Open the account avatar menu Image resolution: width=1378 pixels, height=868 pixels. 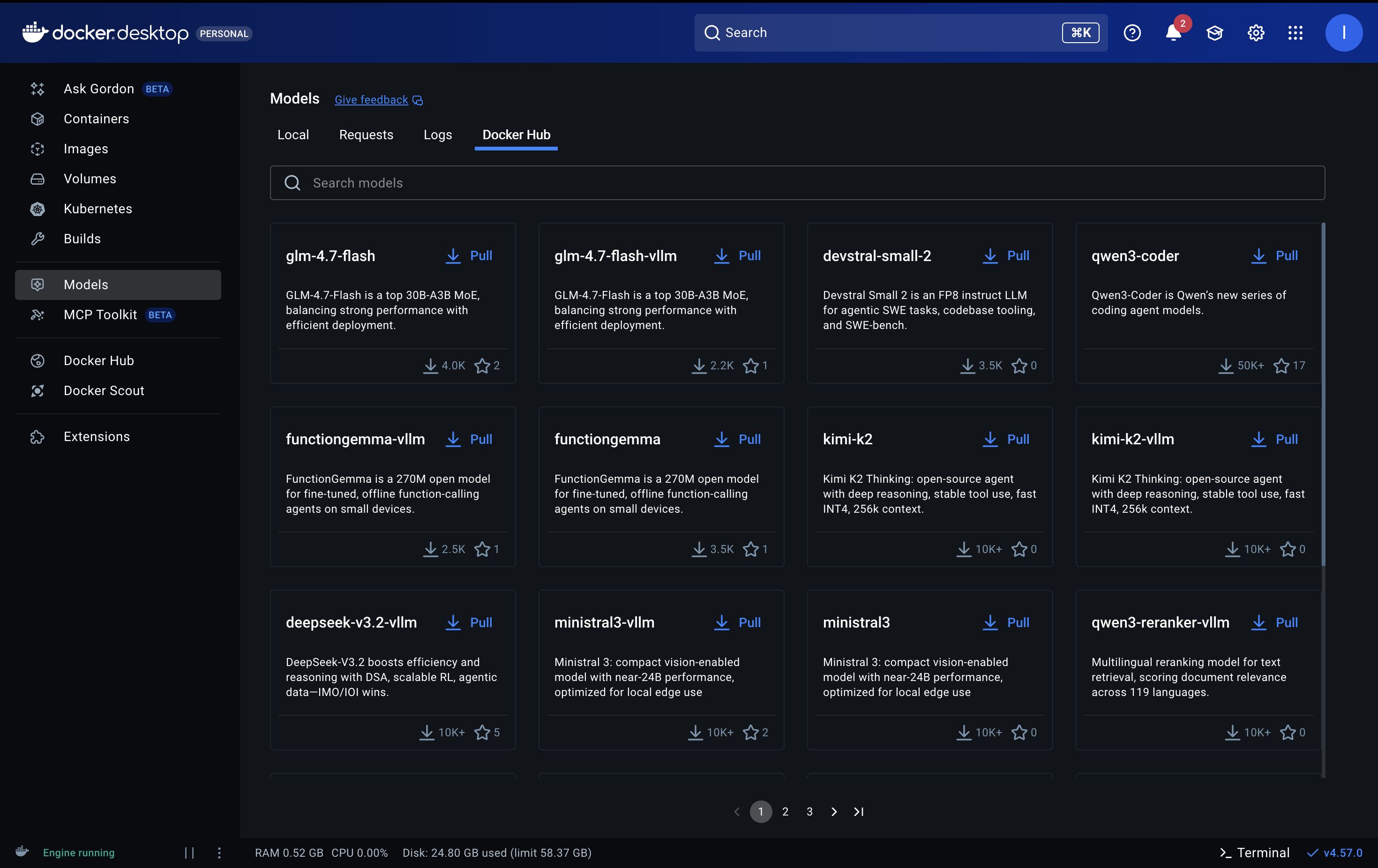(x=1344, y=33)
